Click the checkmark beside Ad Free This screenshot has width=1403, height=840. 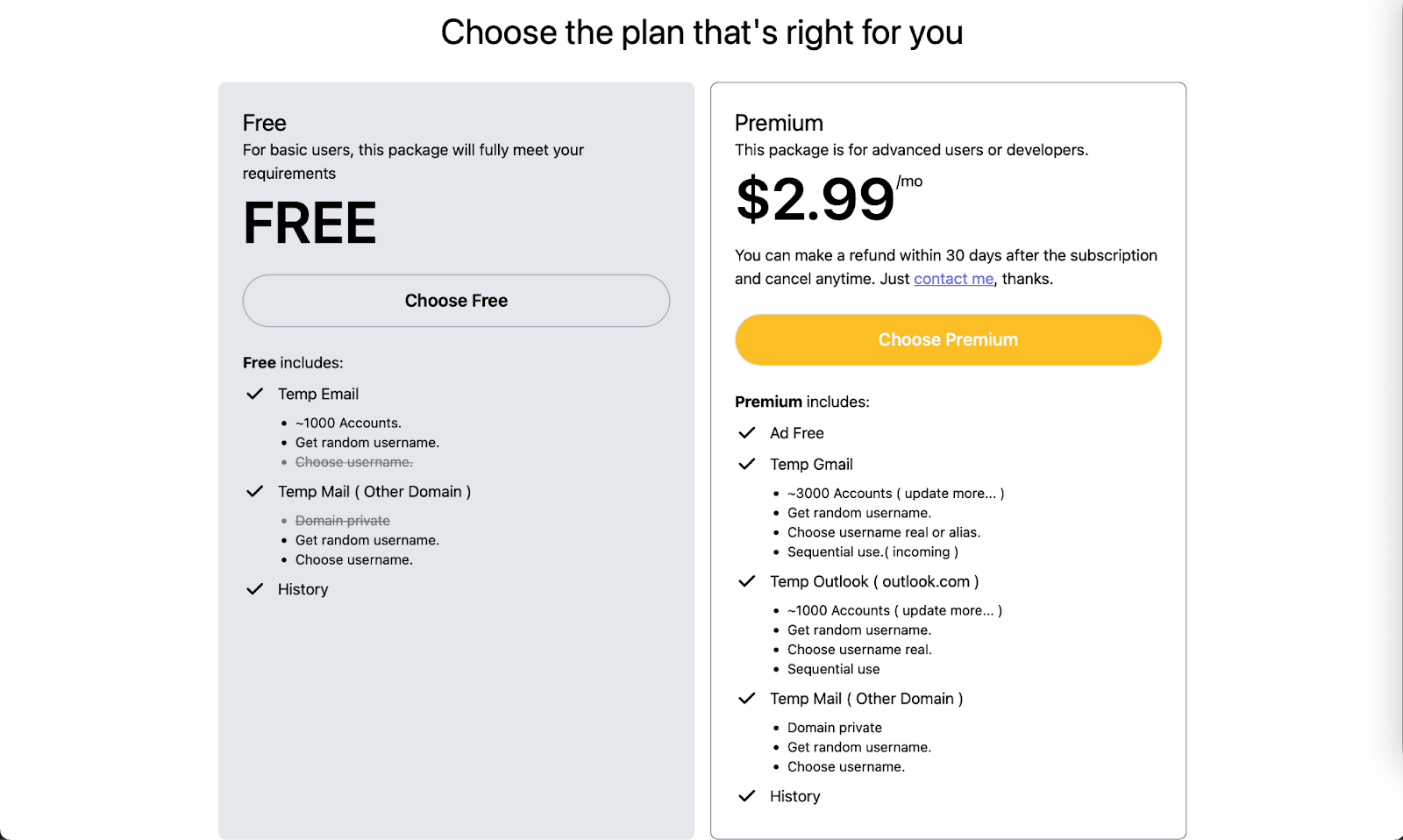[747, 433]
